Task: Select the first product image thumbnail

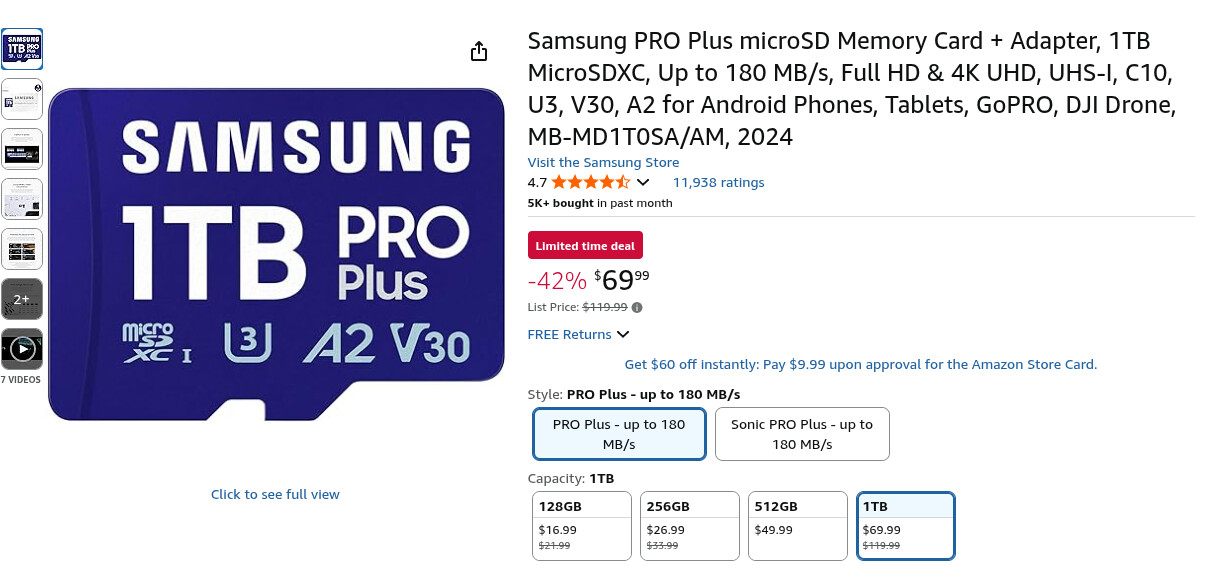Action: (22, 49)
